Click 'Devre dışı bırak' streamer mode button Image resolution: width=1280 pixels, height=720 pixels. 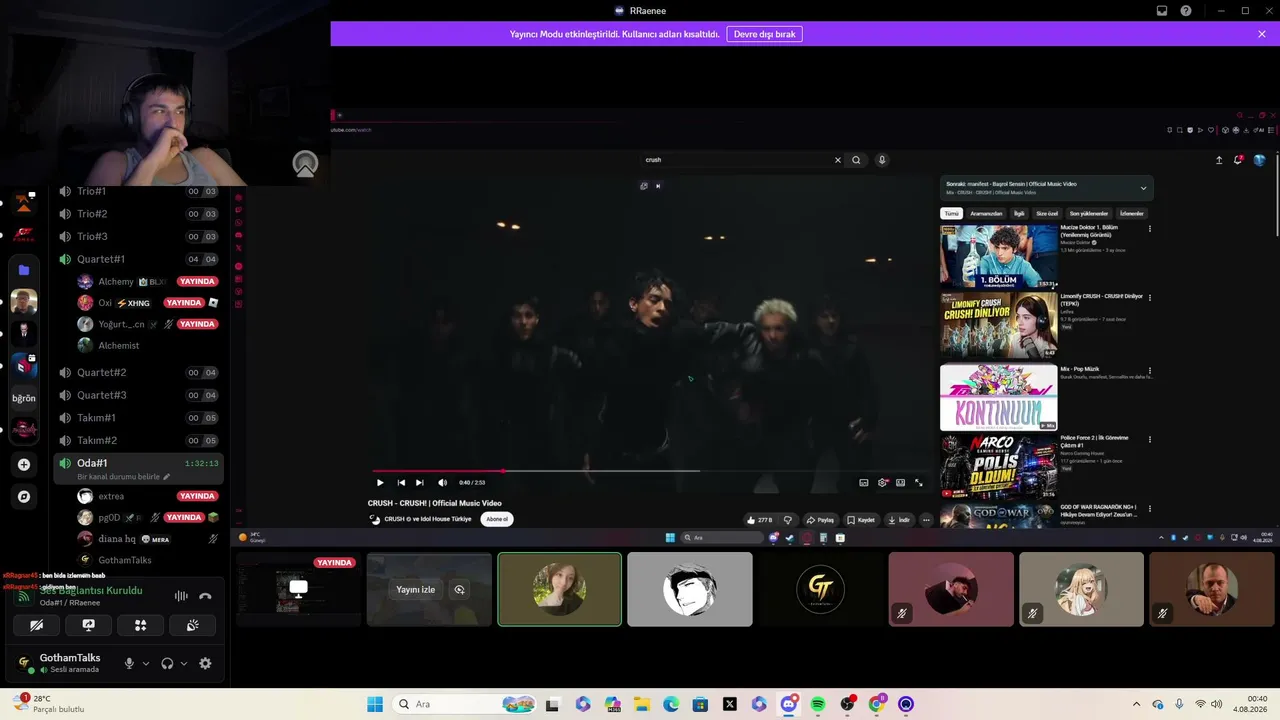click(x=764, y=34)
